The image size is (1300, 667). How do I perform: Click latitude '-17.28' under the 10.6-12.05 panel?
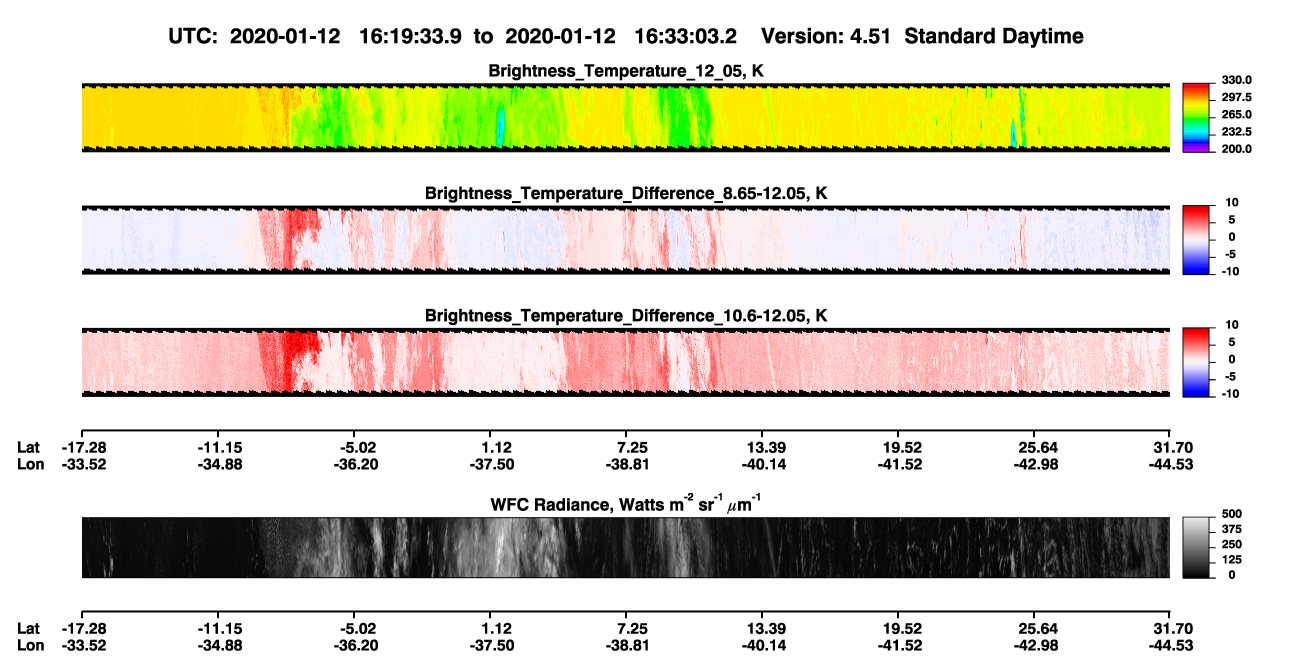click(85, 447)
